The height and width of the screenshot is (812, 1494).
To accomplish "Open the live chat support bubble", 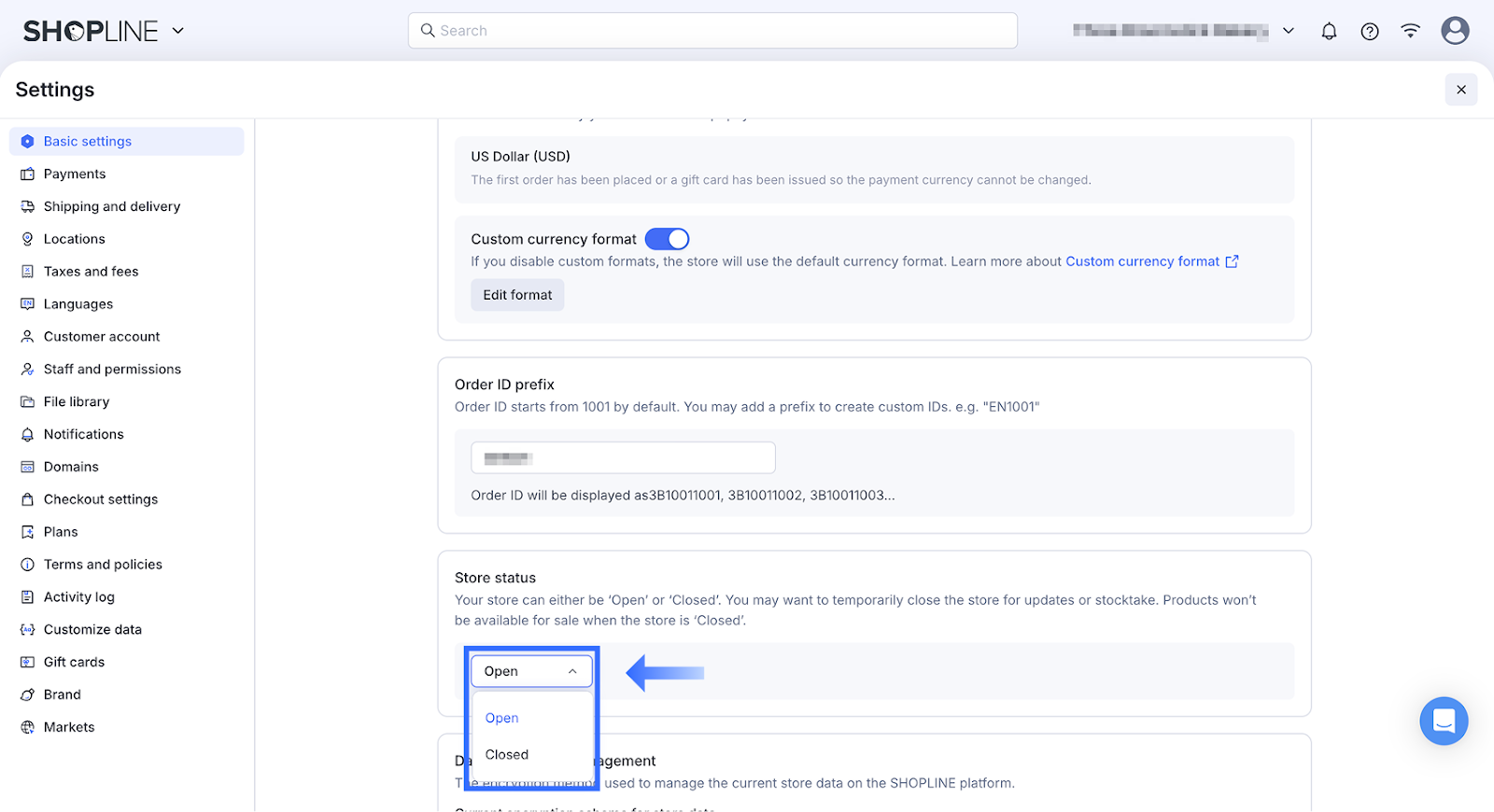I will tap(1444, 721).
